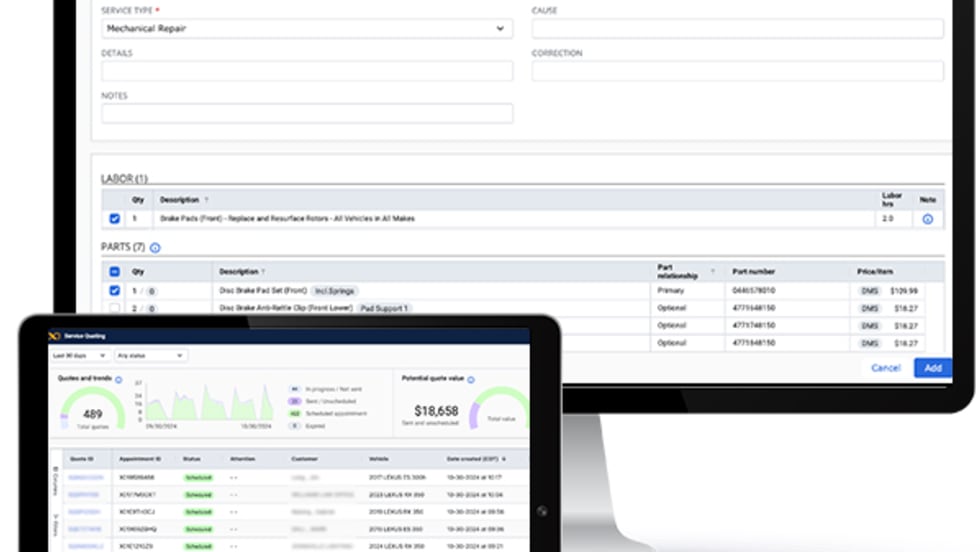This screenshot has width=980, height=552.
Task: Click the note icon in the labor row
Action: point(927,219)
